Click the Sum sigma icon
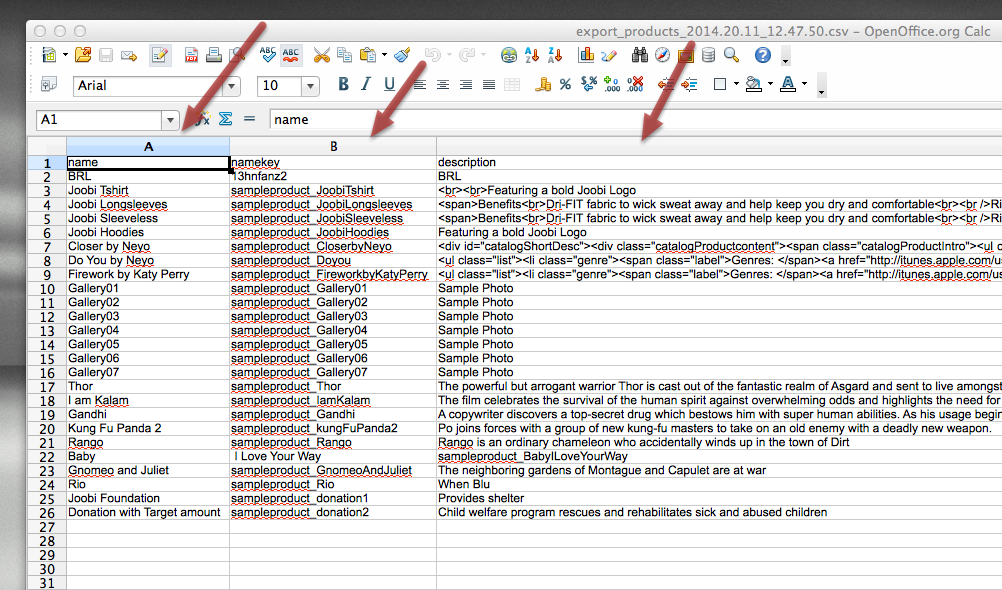The height and width of the screenshot is (590, 1002). pos(226,119)
